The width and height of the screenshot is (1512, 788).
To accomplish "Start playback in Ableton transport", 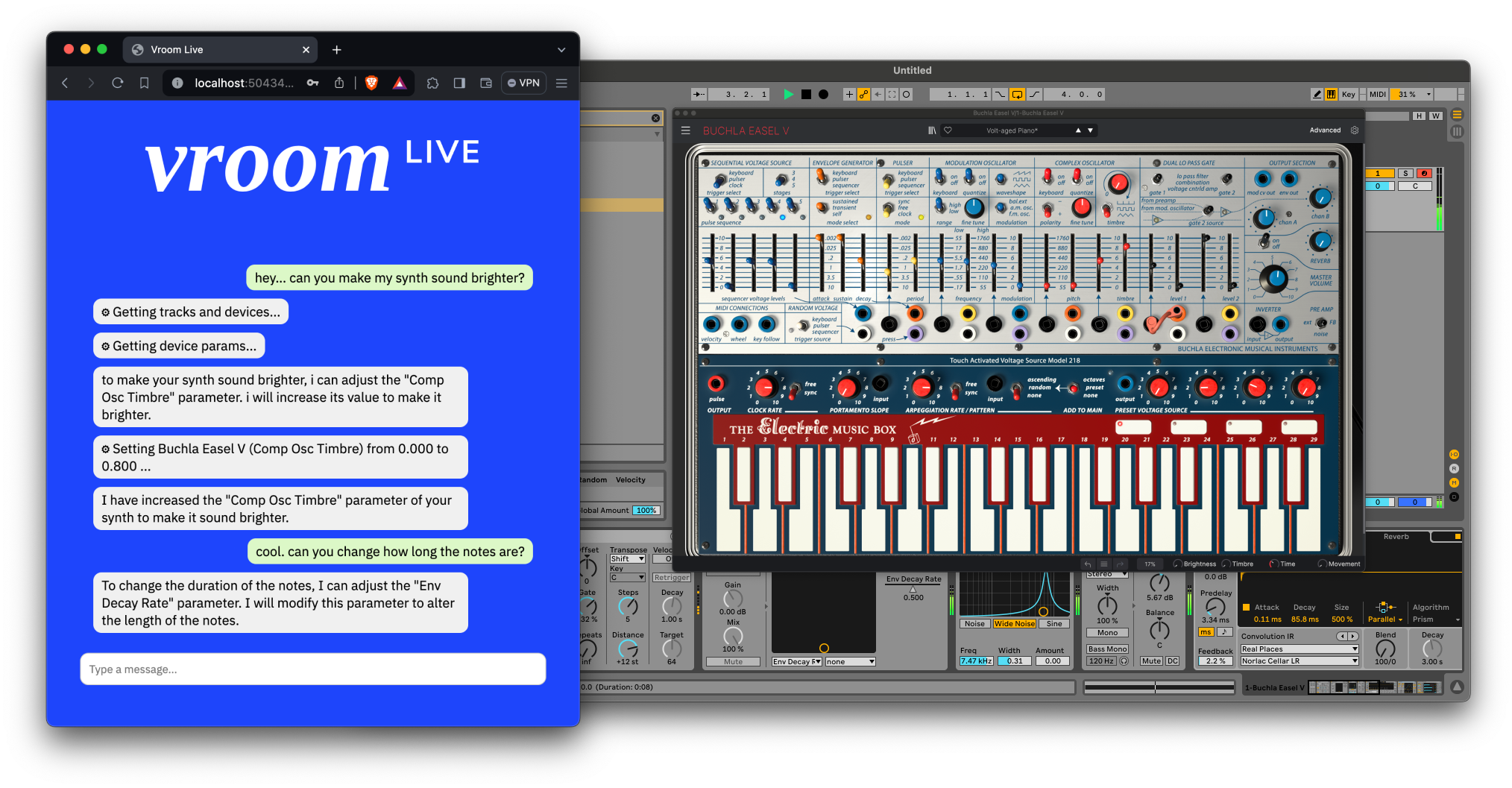I will pos(788,95).
